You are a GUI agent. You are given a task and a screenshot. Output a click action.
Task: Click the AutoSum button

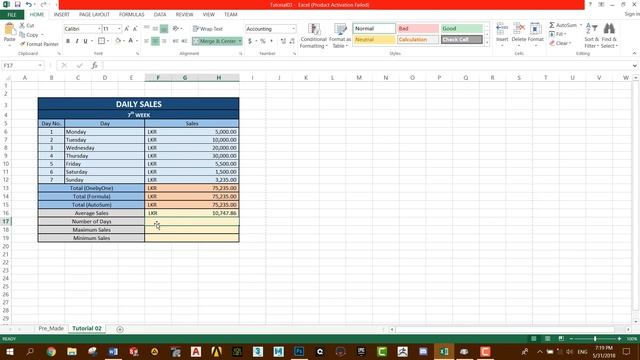[562, 25]
